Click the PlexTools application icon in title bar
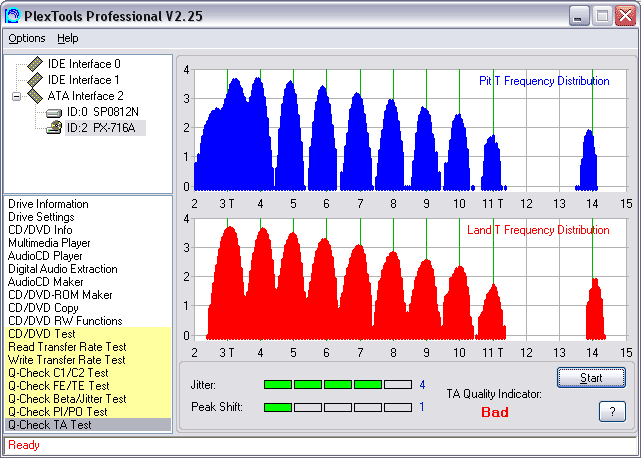Screen dimensions: 641x458 (x=13, y=16)
